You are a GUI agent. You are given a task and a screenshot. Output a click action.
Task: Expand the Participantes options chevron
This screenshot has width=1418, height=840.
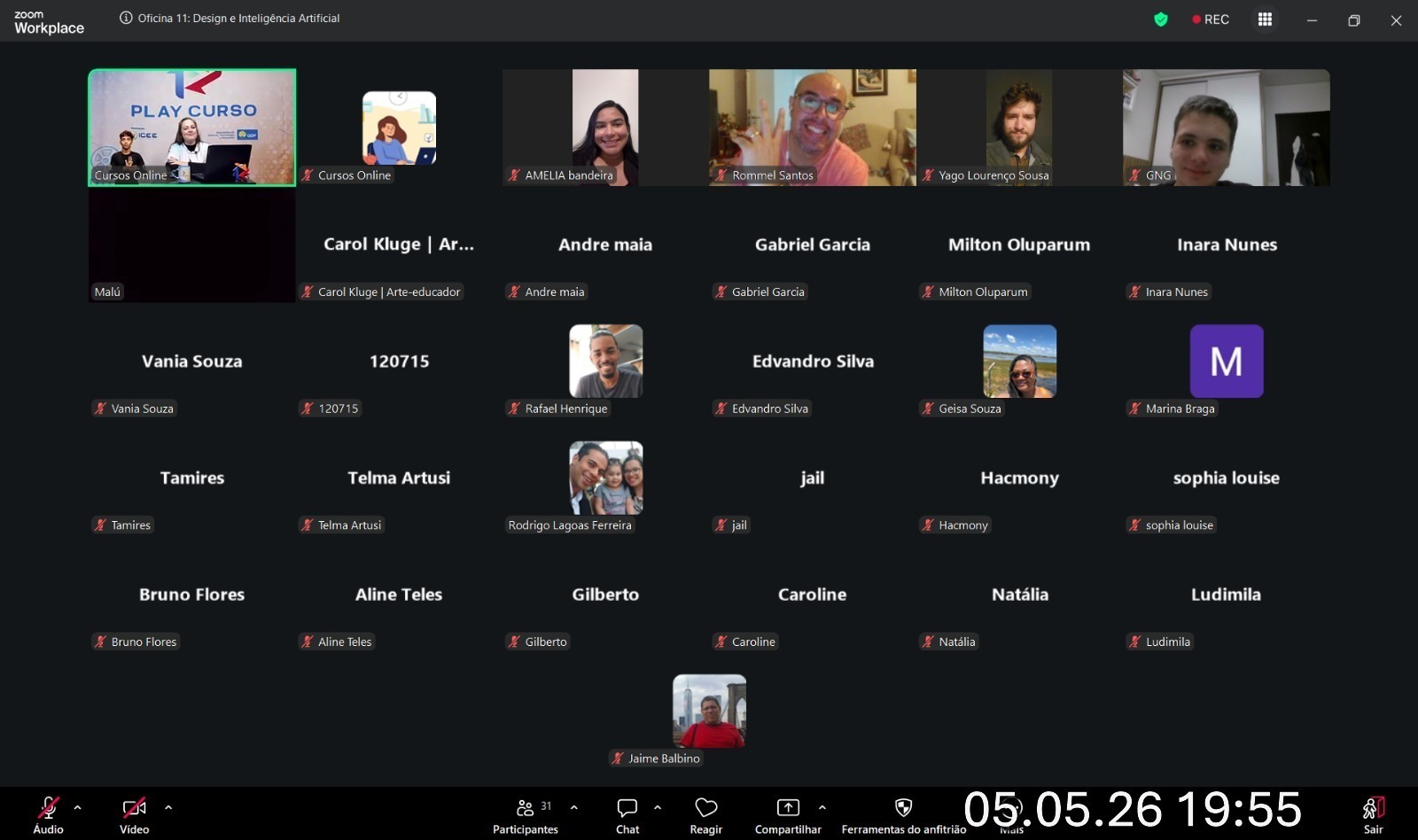574,807
